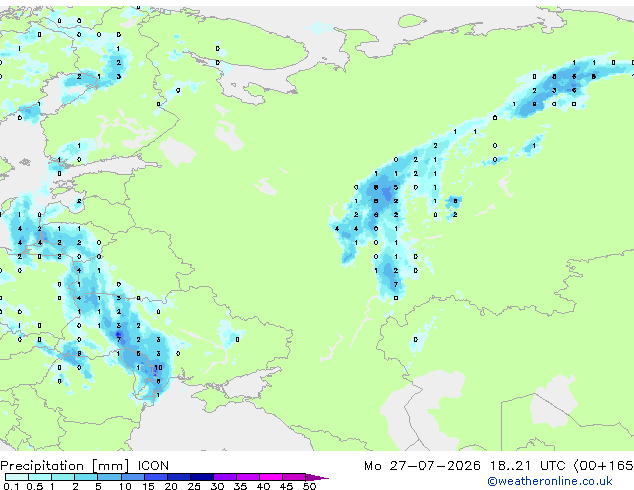Click the over-50 arrow end of legend
The image size is (634, 490).
pos(317,477)
